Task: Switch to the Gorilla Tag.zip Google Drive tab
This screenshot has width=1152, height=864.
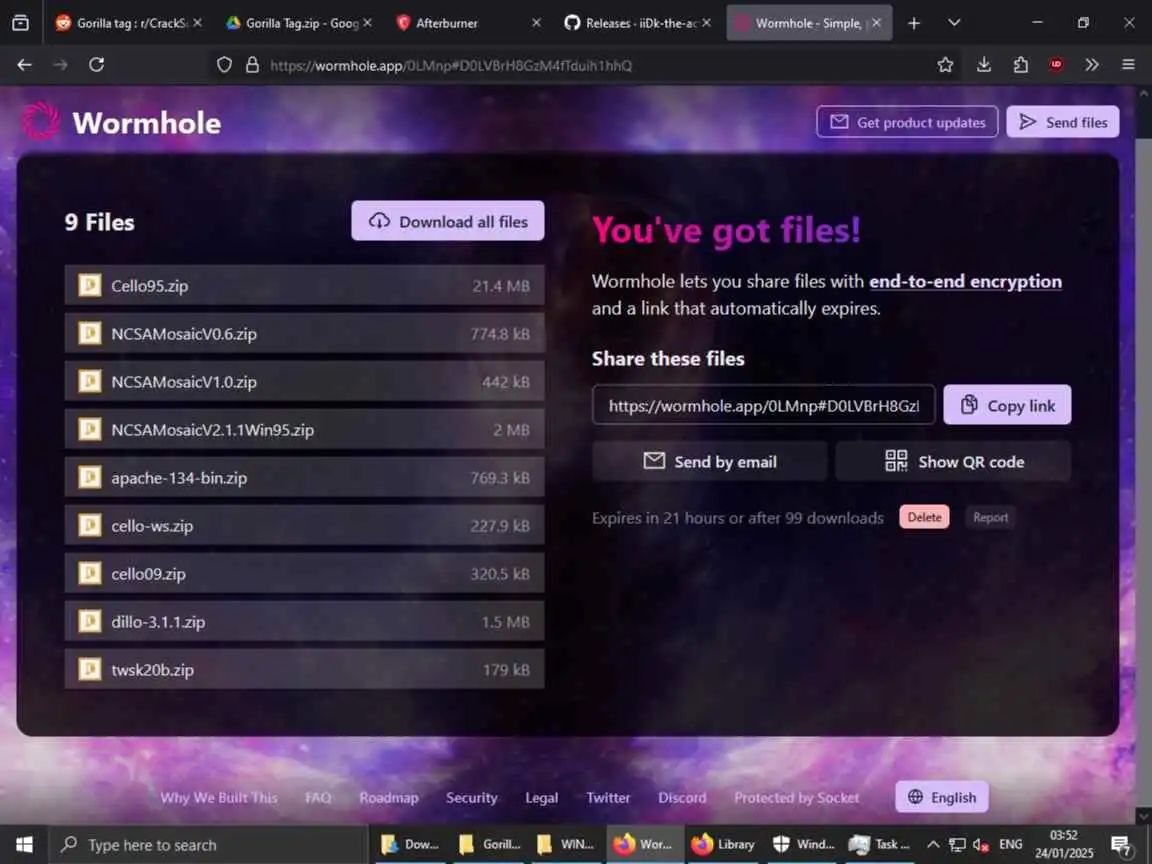Action: click(x=299, y=23)
